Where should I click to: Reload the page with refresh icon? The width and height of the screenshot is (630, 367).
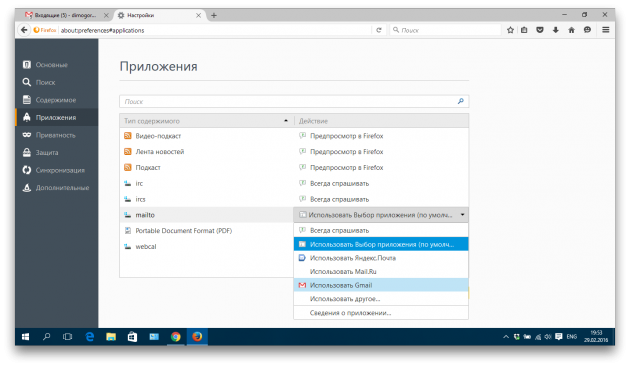point(378,30)
